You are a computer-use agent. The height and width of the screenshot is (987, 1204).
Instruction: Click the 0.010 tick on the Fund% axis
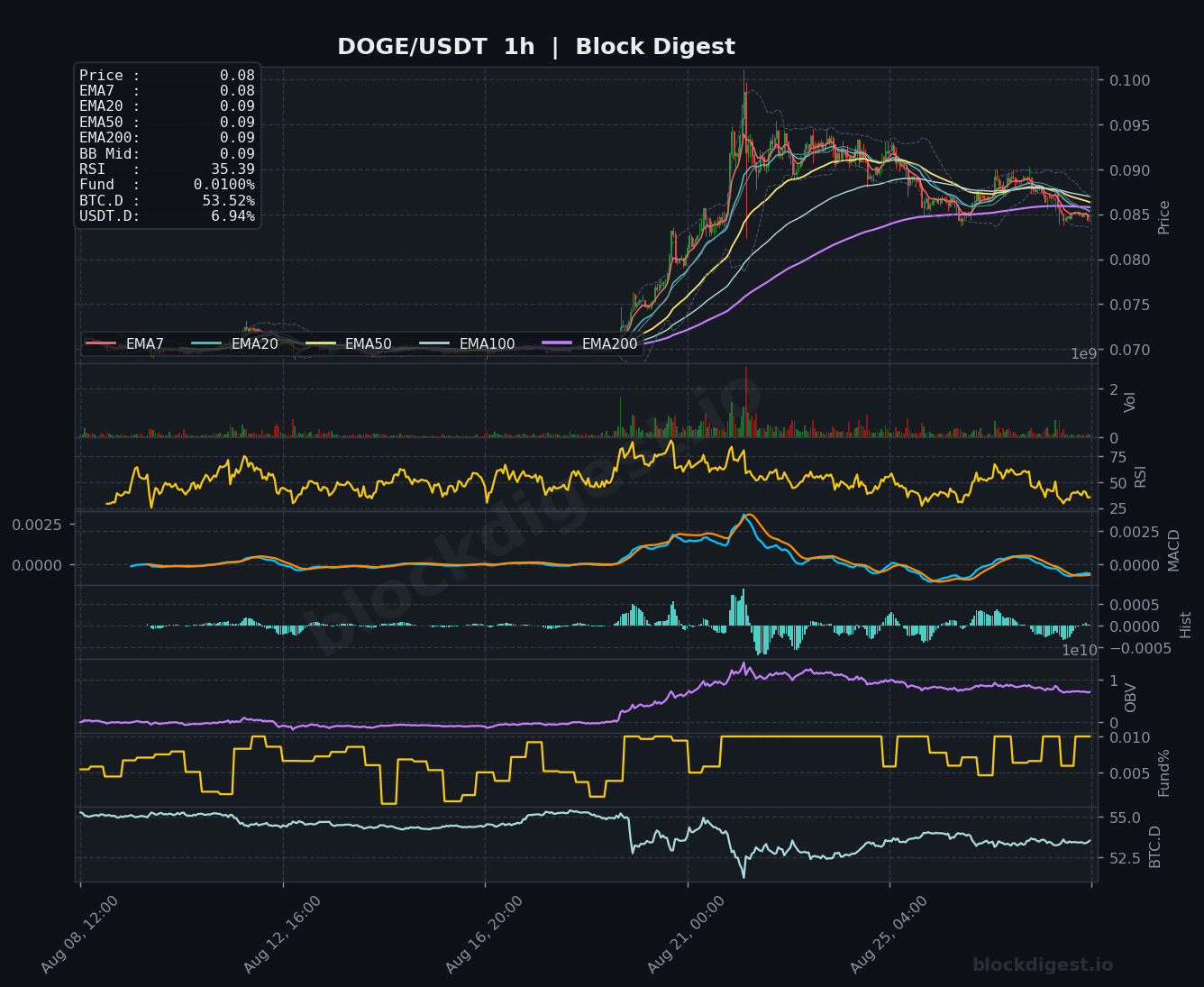pos(1130,737)
